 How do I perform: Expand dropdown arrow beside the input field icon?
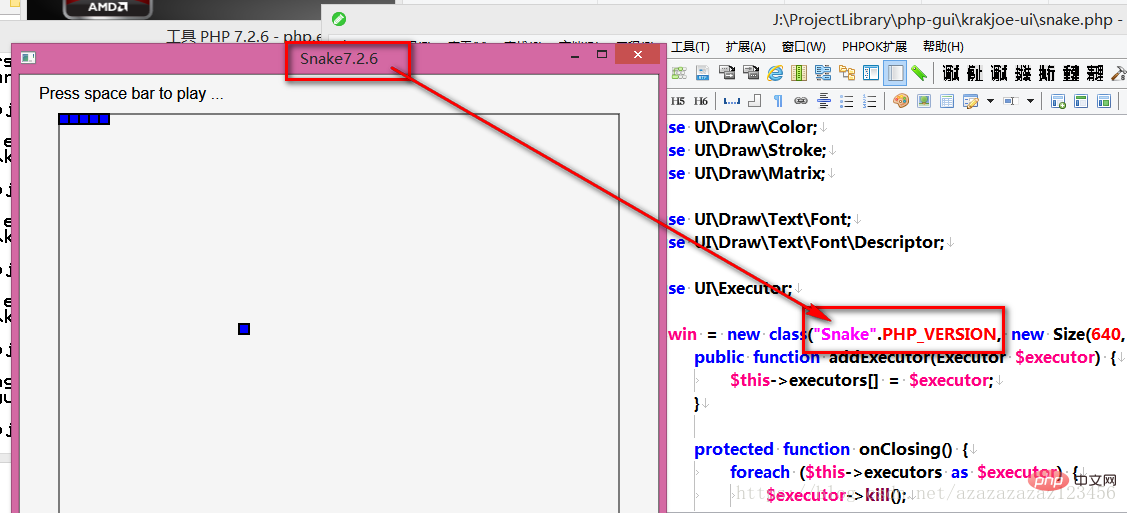point(1030,101)
